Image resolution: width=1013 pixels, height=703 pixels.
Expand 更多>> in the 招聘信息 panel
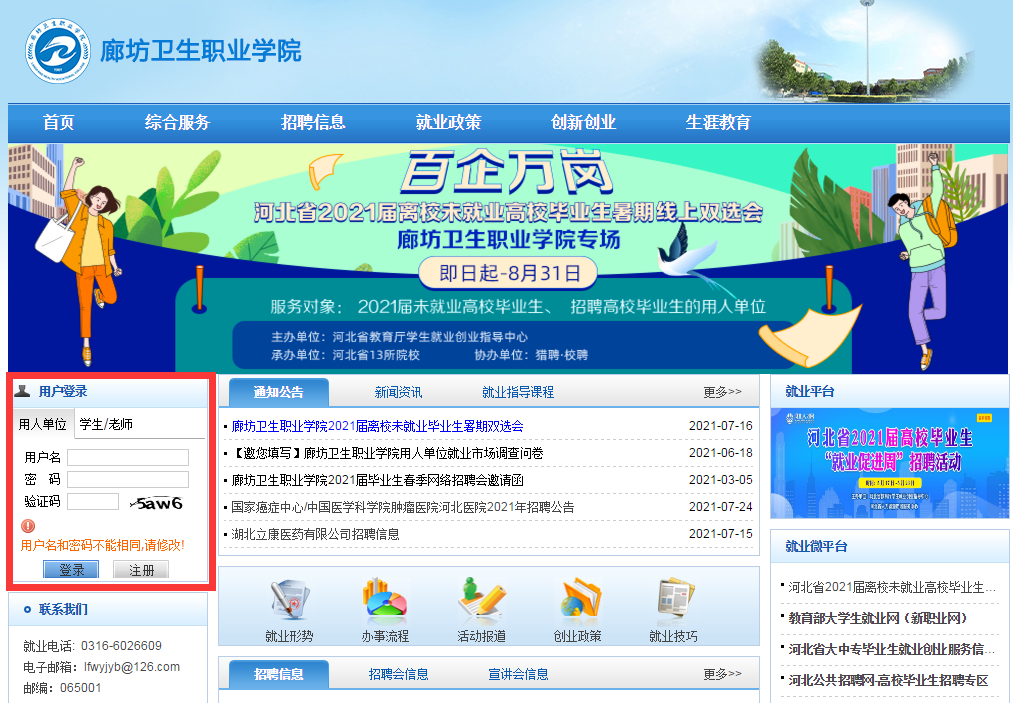pyautogui.click(x=722, y=674)
